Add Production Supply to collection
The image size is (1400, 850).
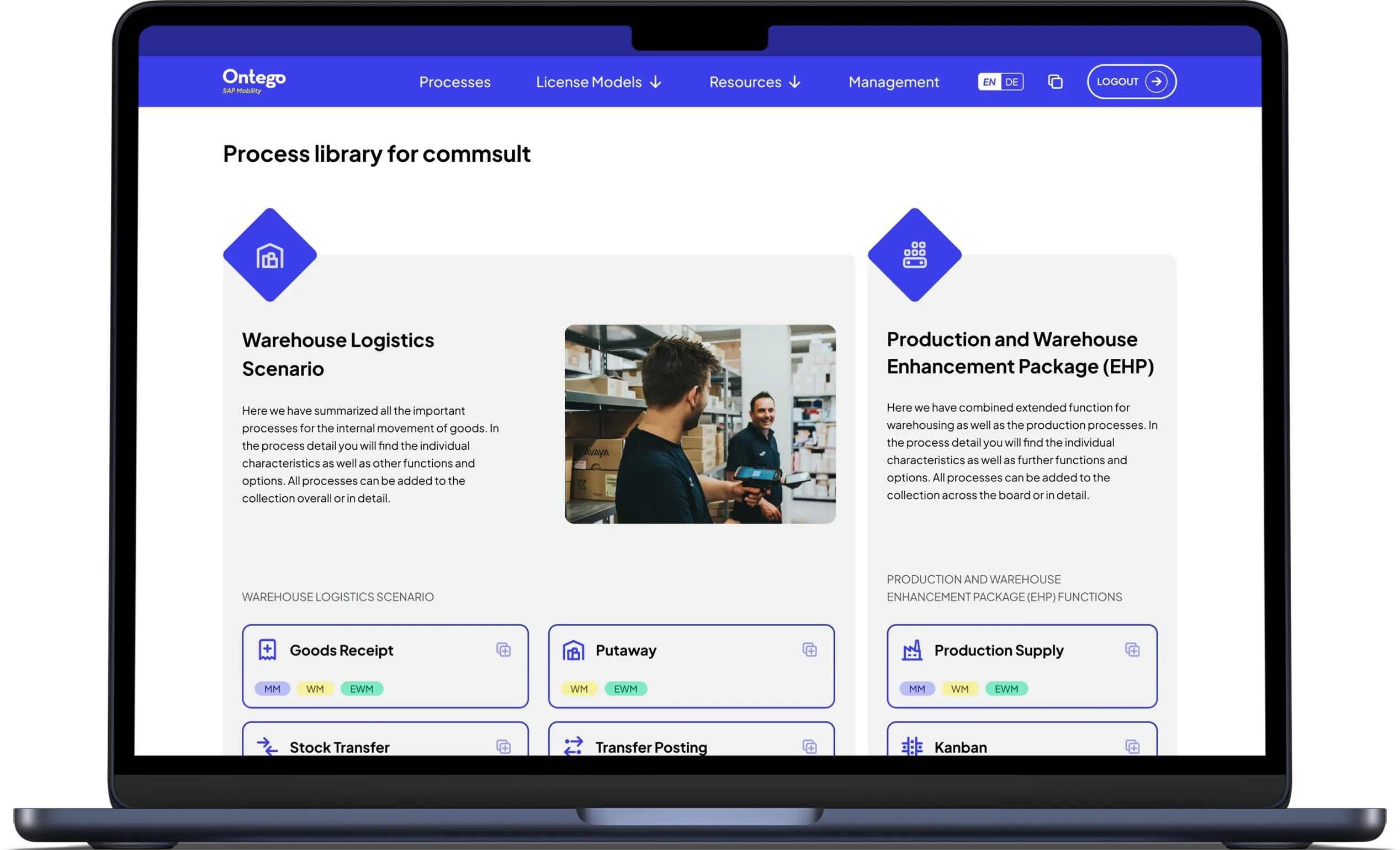pos(1132,650)
